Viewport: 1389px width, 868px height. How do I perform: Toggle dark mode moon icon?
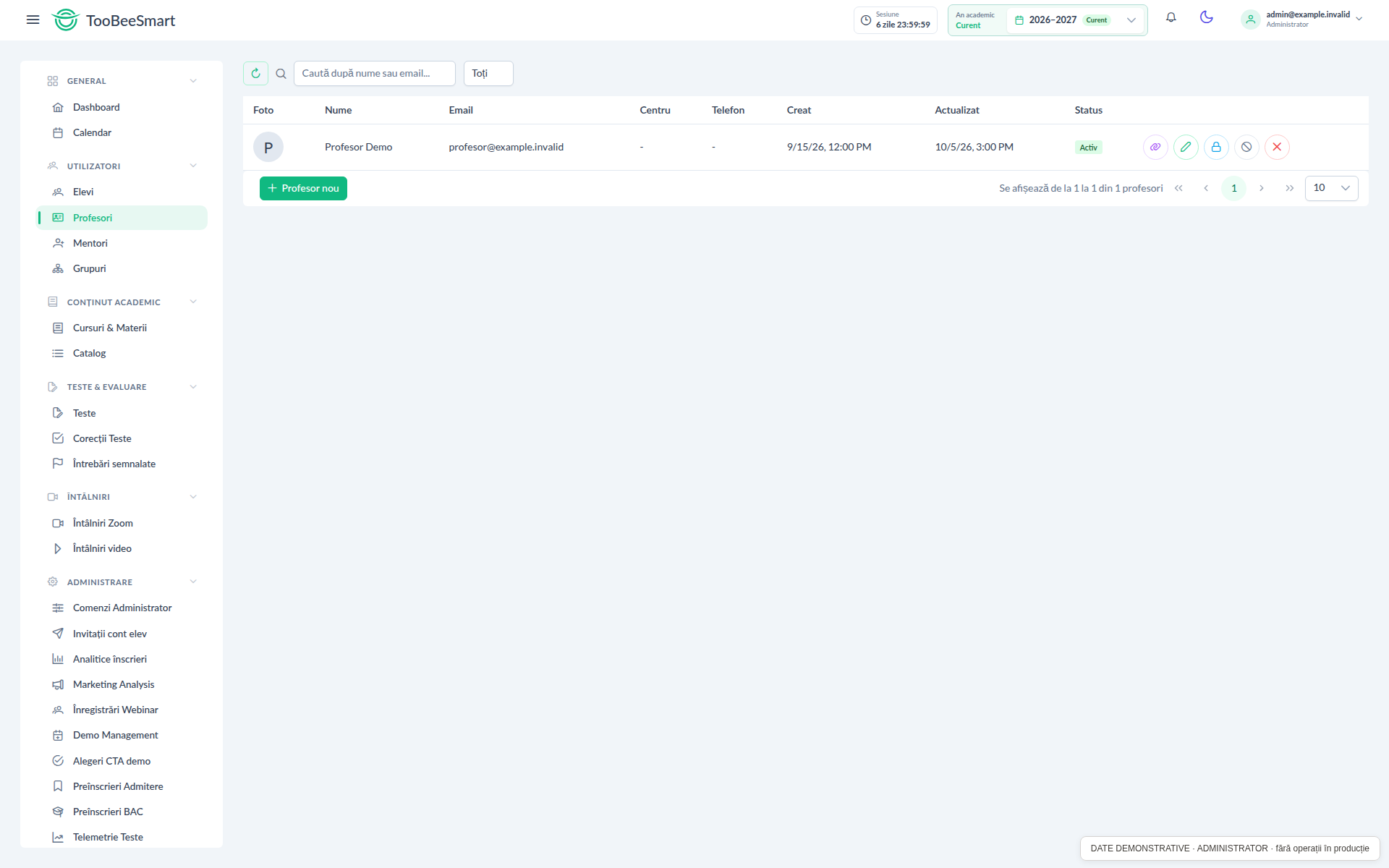(x=1206, y=17)
